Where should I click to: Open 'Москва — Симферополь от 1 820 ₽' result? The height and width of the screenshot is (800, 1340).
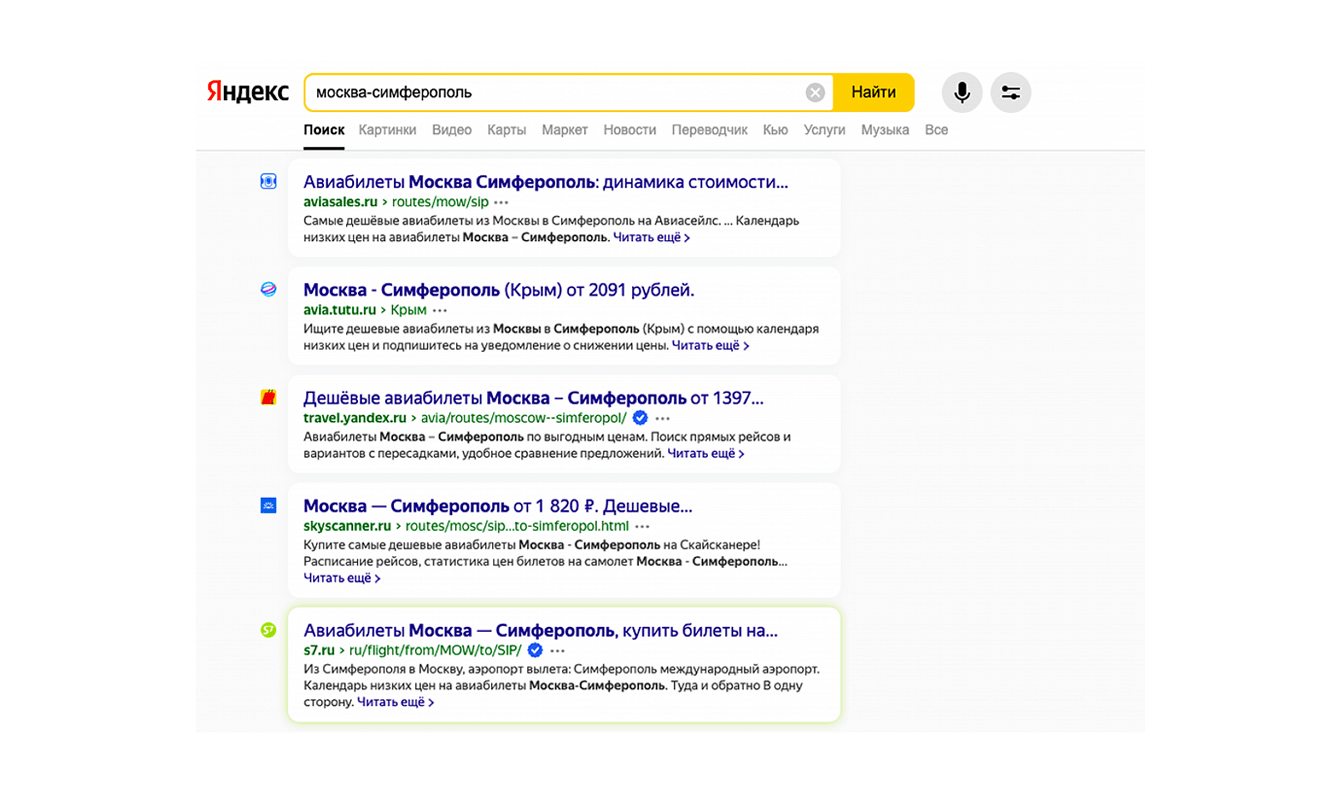pos(498,506)
